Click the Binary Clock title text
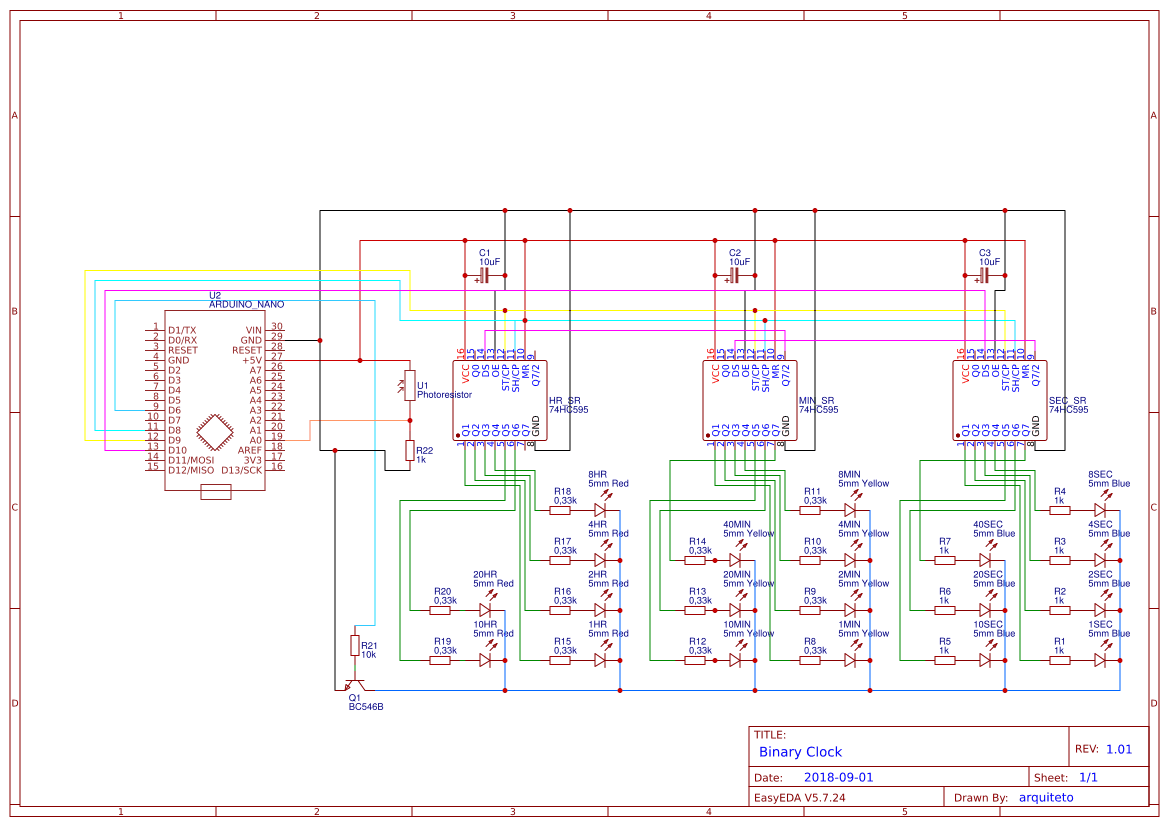The image size is (1169, 827). click(800, 752)
